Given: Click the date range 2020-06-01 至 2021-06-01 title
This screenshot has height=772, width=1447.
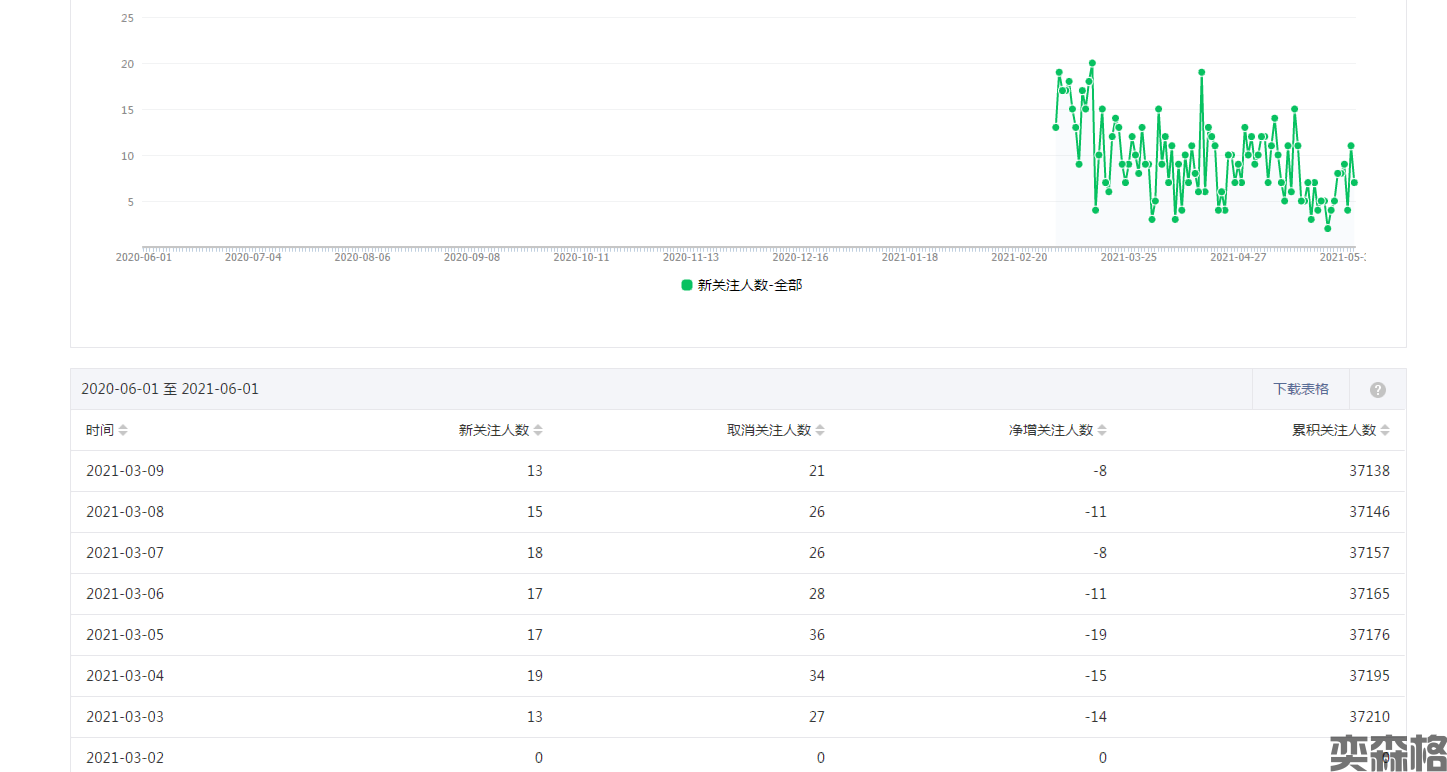Looking at the screenshot, I should (170, 389).
